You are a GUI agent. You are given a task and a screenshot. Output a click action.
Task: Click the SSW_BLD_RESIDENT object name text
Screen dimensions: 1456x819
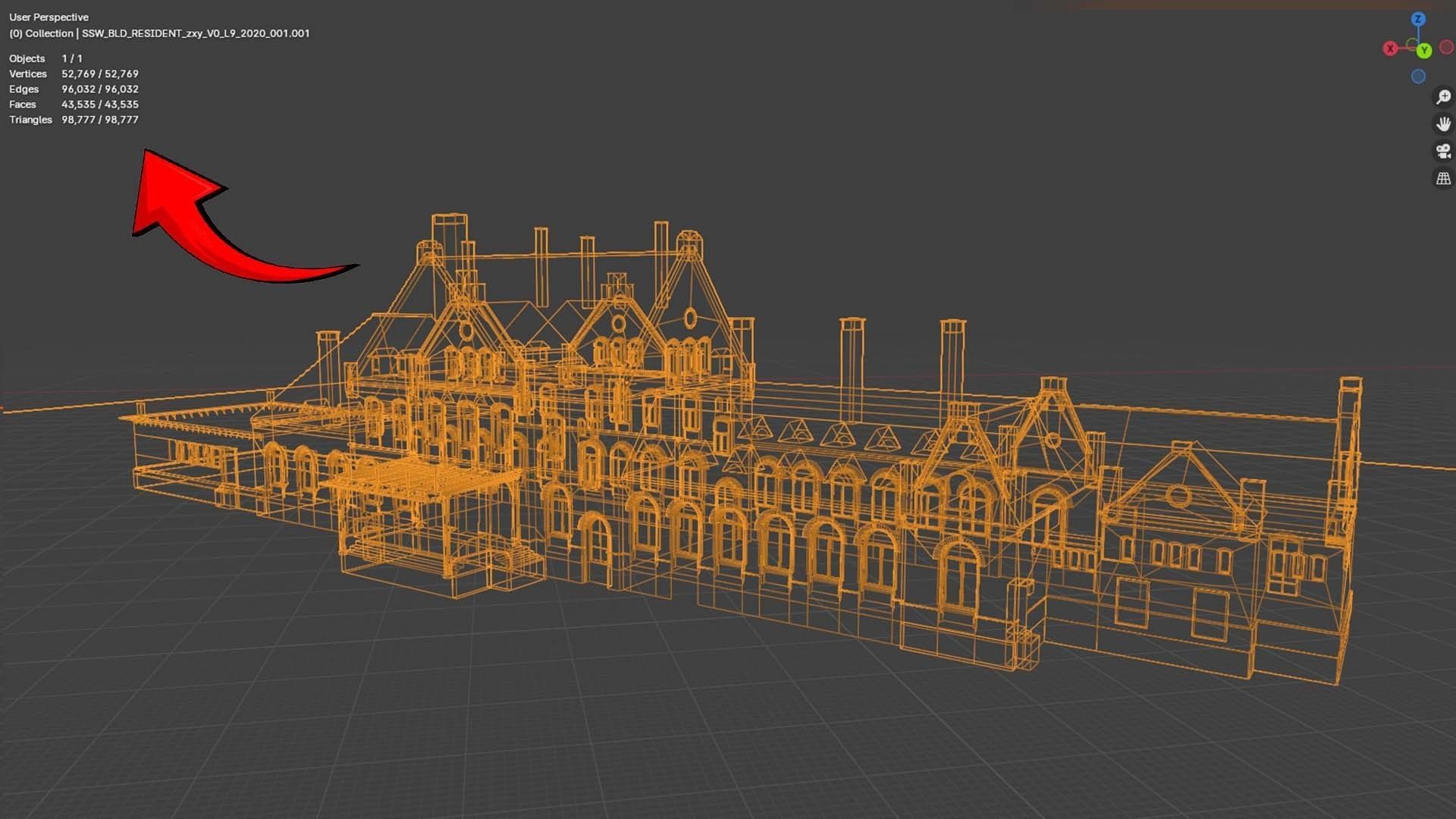pos(196,33)
